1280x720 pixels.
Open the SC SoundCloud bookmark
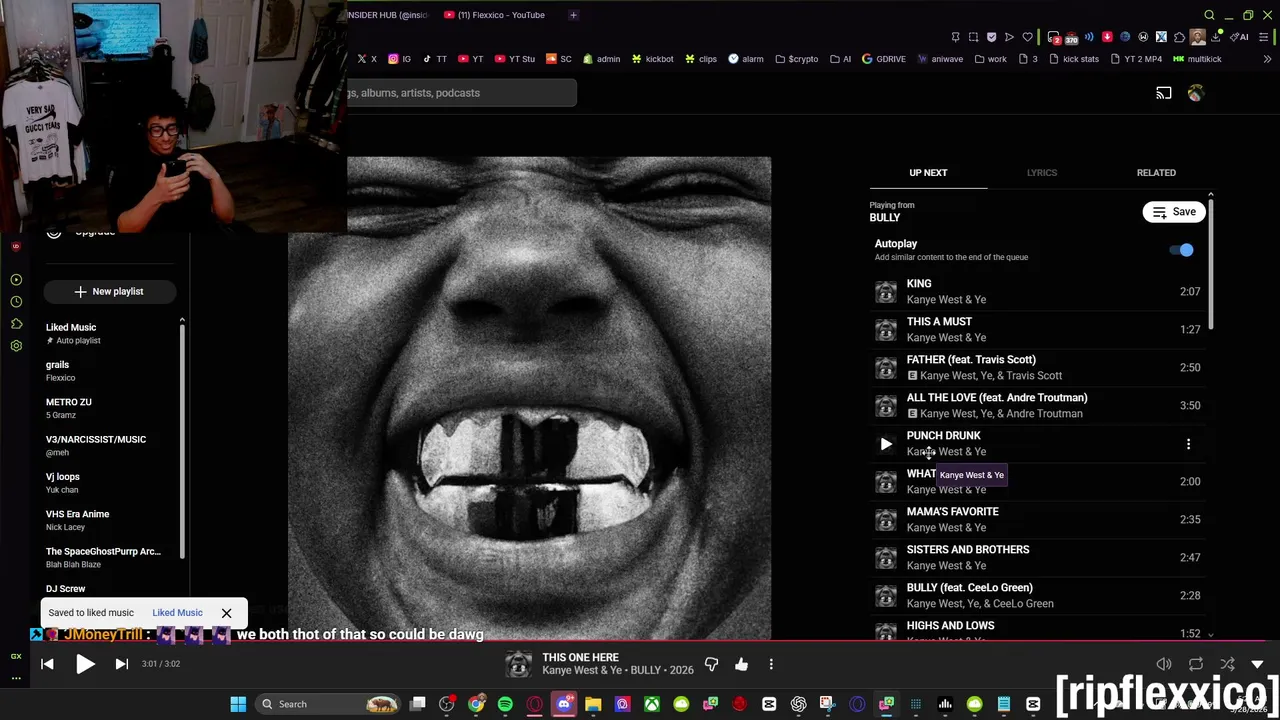[x=559, y=59]
